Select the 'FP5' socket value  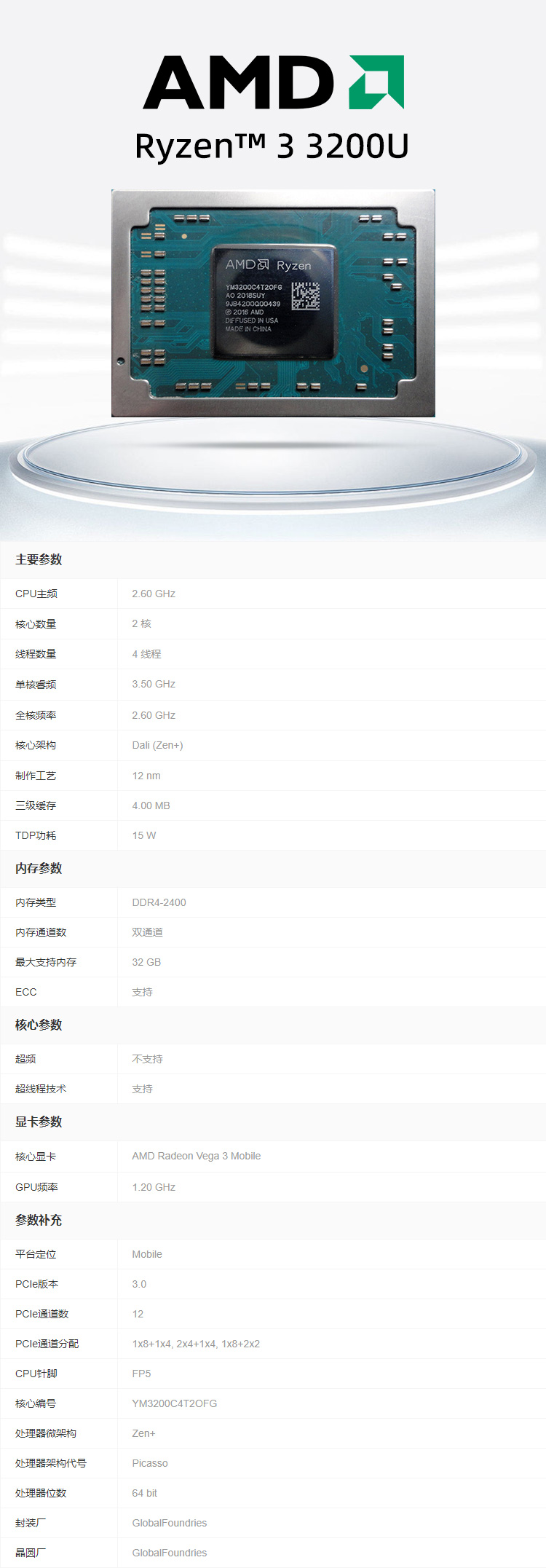click(141, 1374)
